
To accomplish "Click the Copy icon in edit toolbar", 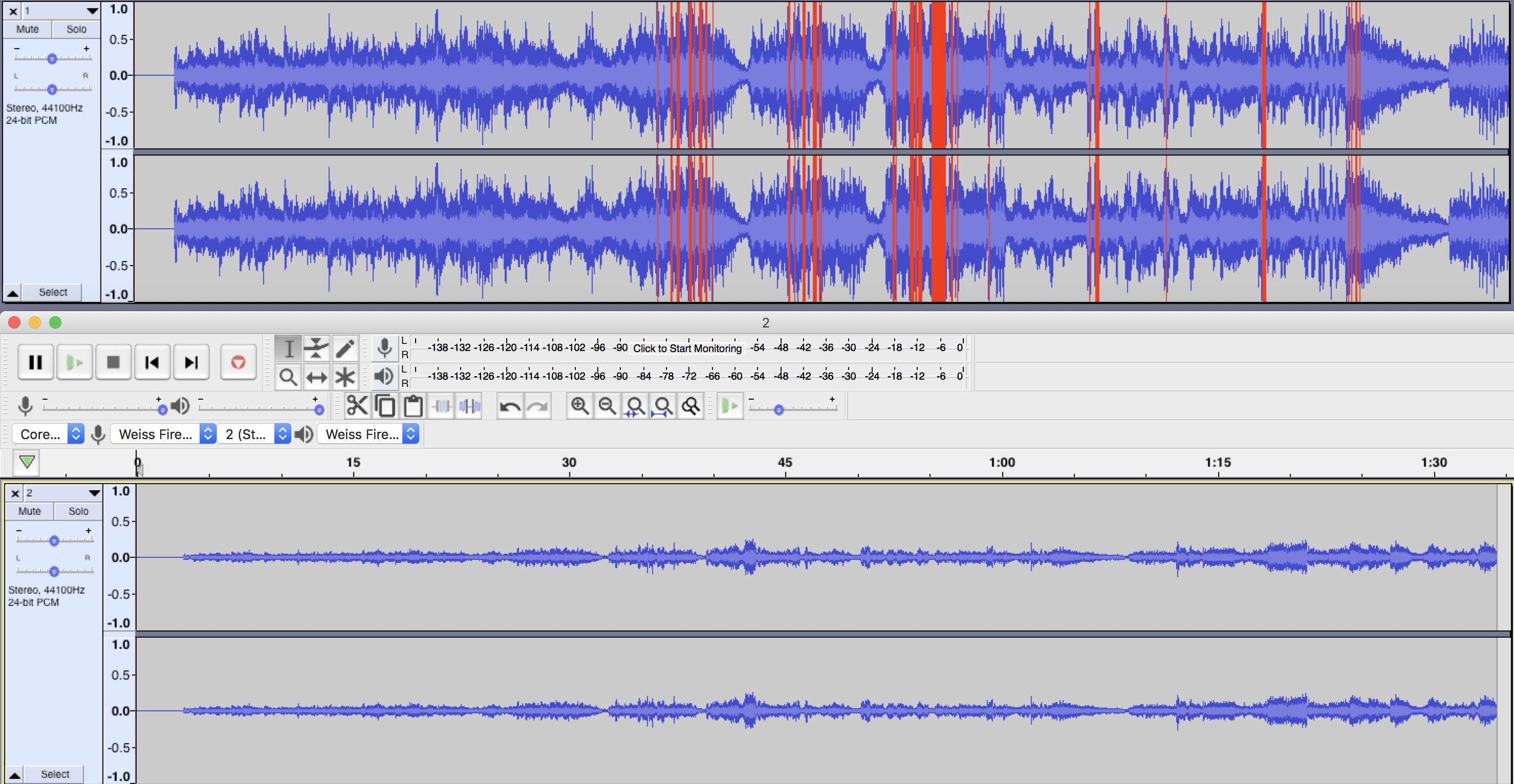I will (x=385, y=406).
